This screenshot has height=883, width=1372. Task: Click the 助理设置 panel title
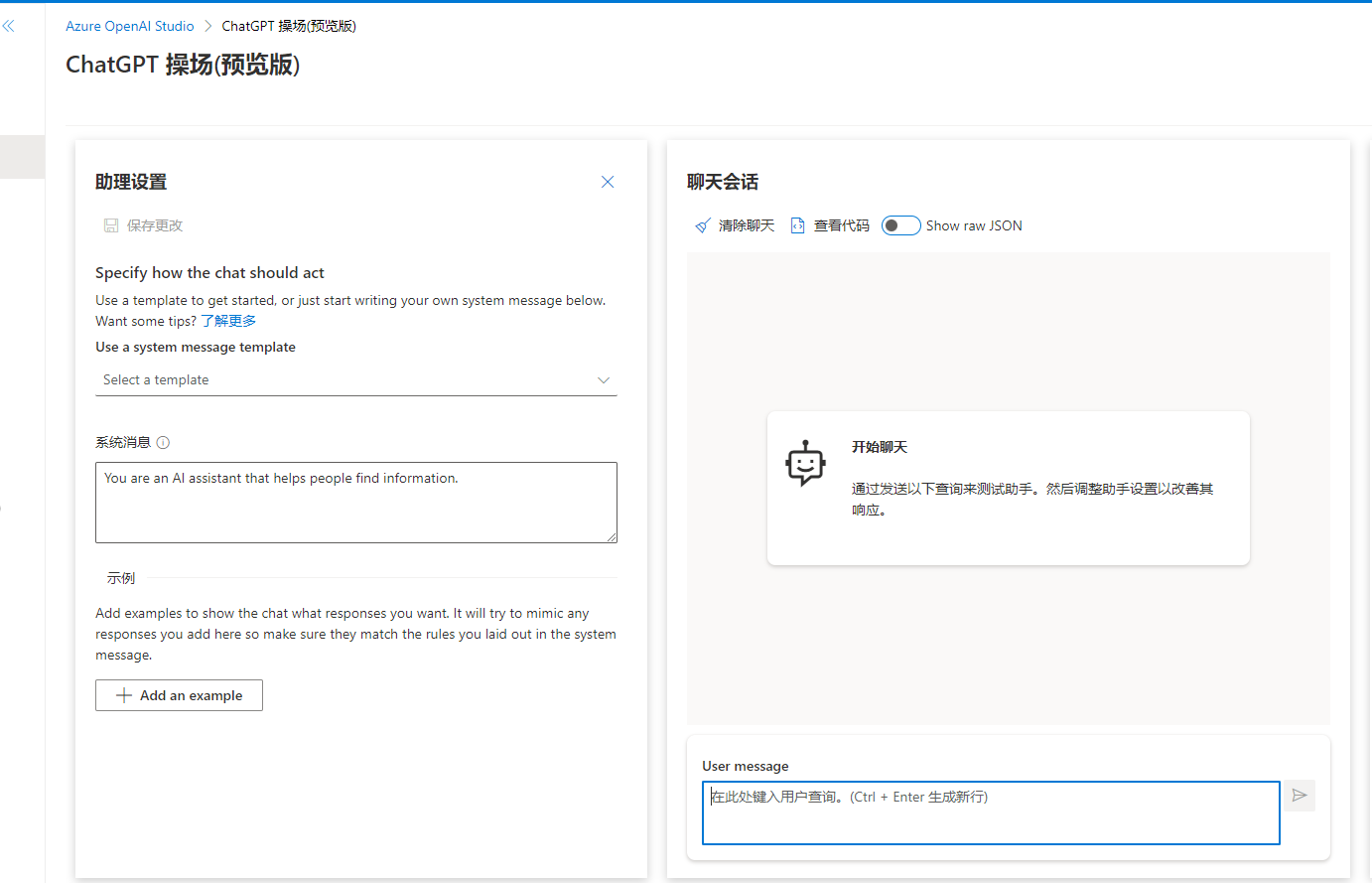[x=131, y=182]
